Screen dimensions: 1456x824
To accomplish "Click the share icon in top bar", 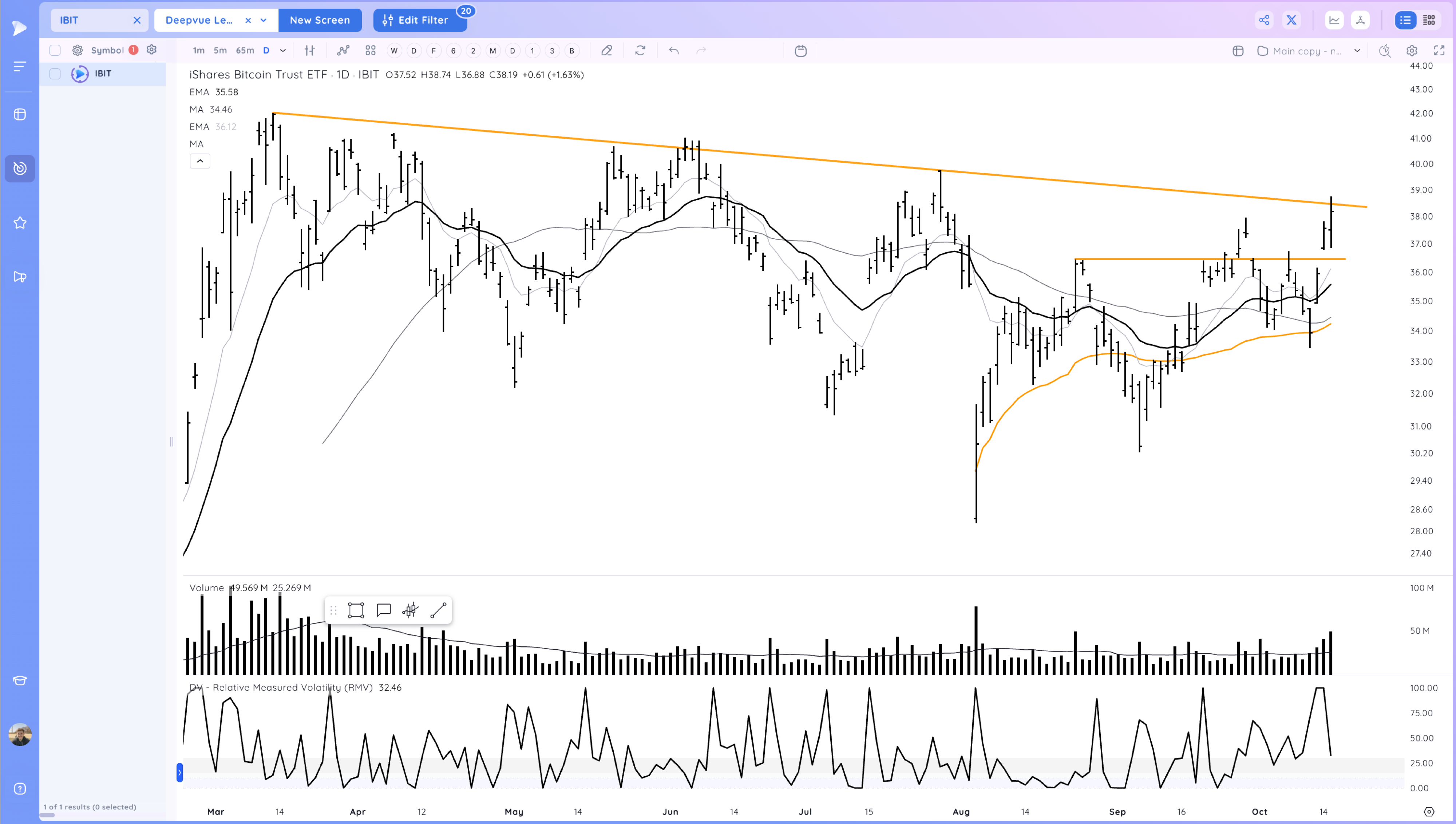I will click(x=1263, y=20).
